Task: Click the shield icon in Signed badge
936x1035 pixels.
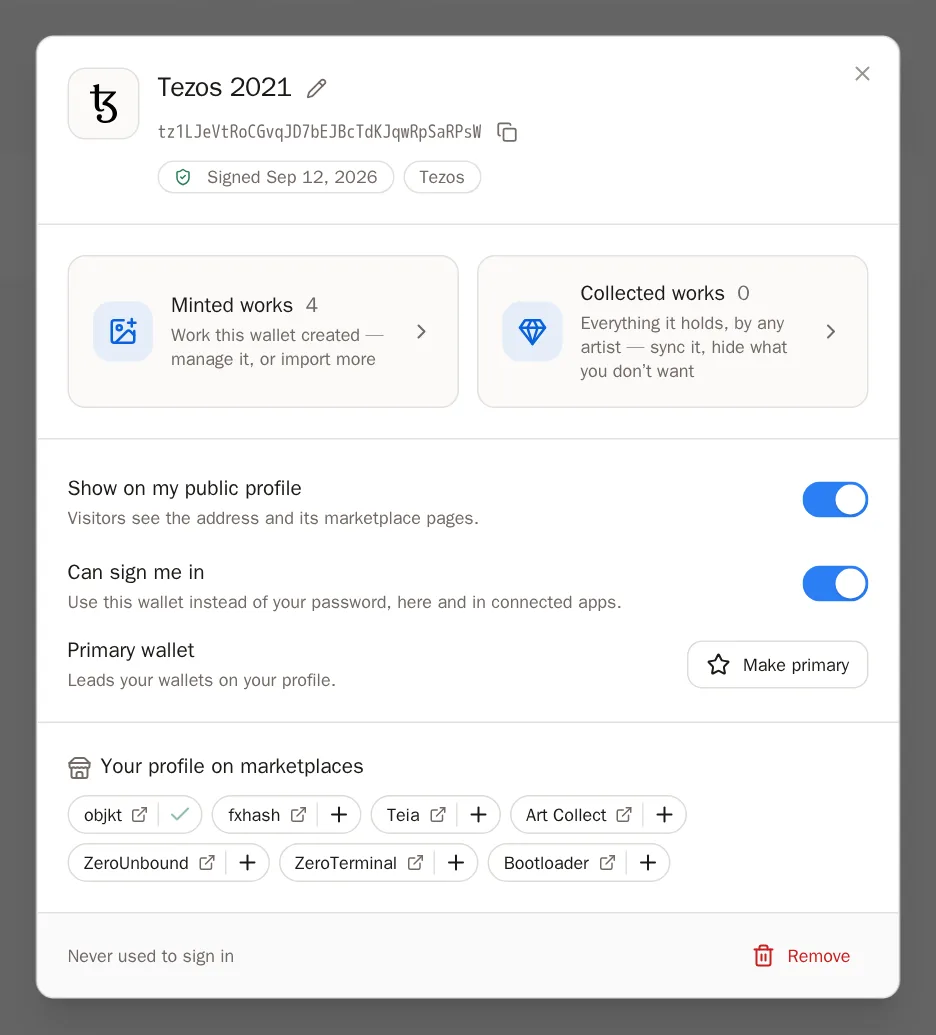Action: pos(183,177)
